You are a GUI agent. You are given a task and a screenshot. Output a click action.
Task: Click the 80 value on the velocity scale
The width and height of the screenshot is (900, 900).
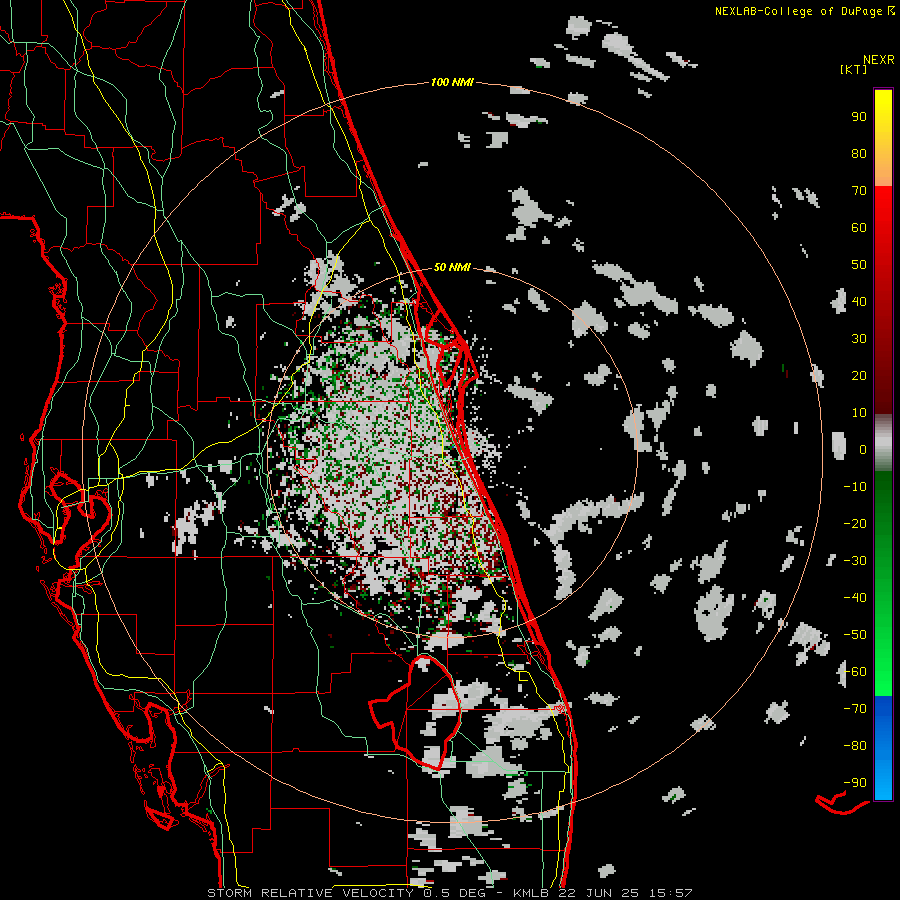(859, 154)
